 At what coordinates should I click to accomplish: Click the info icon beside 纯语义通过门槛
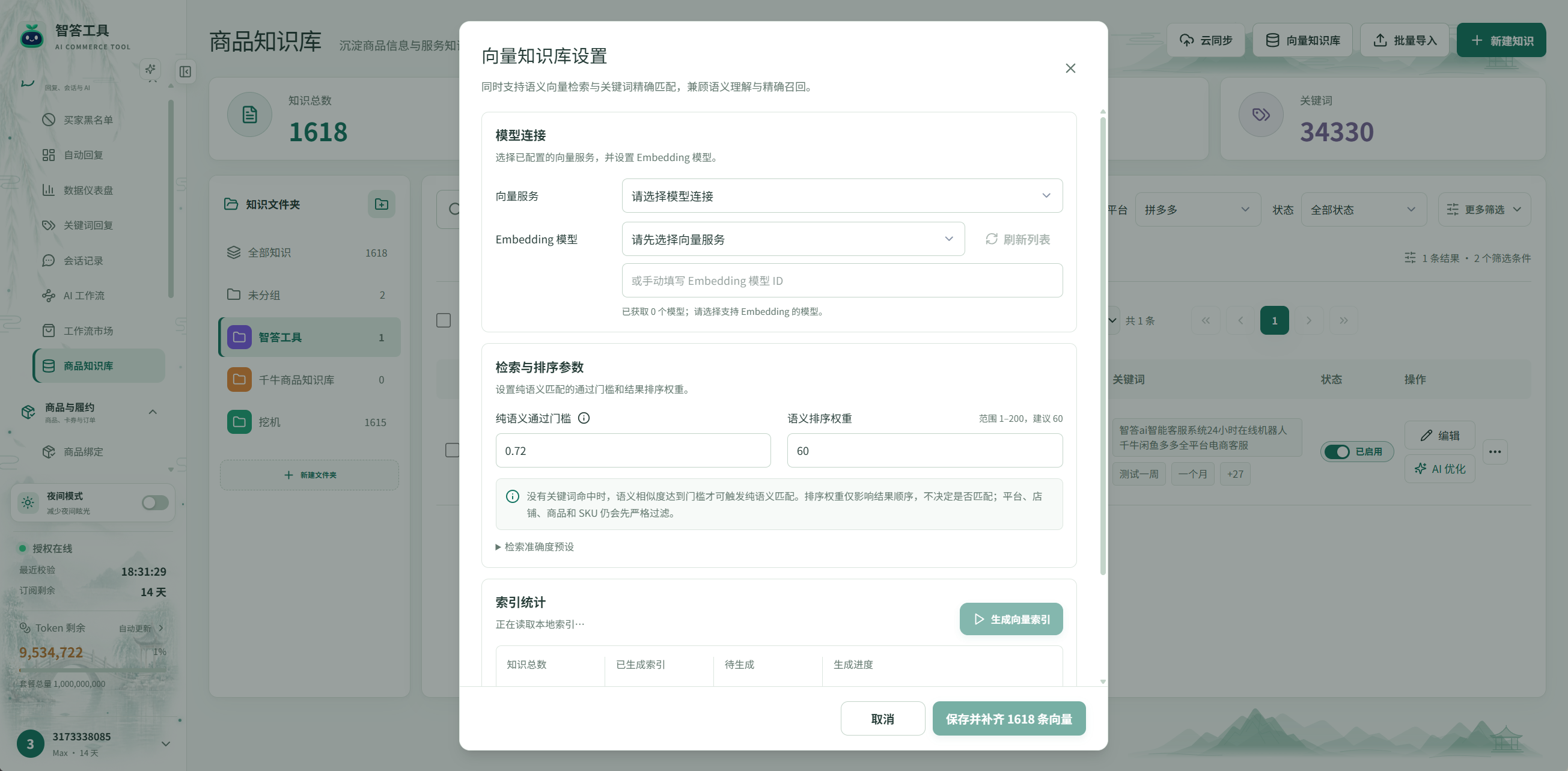[x=584, y=418]
